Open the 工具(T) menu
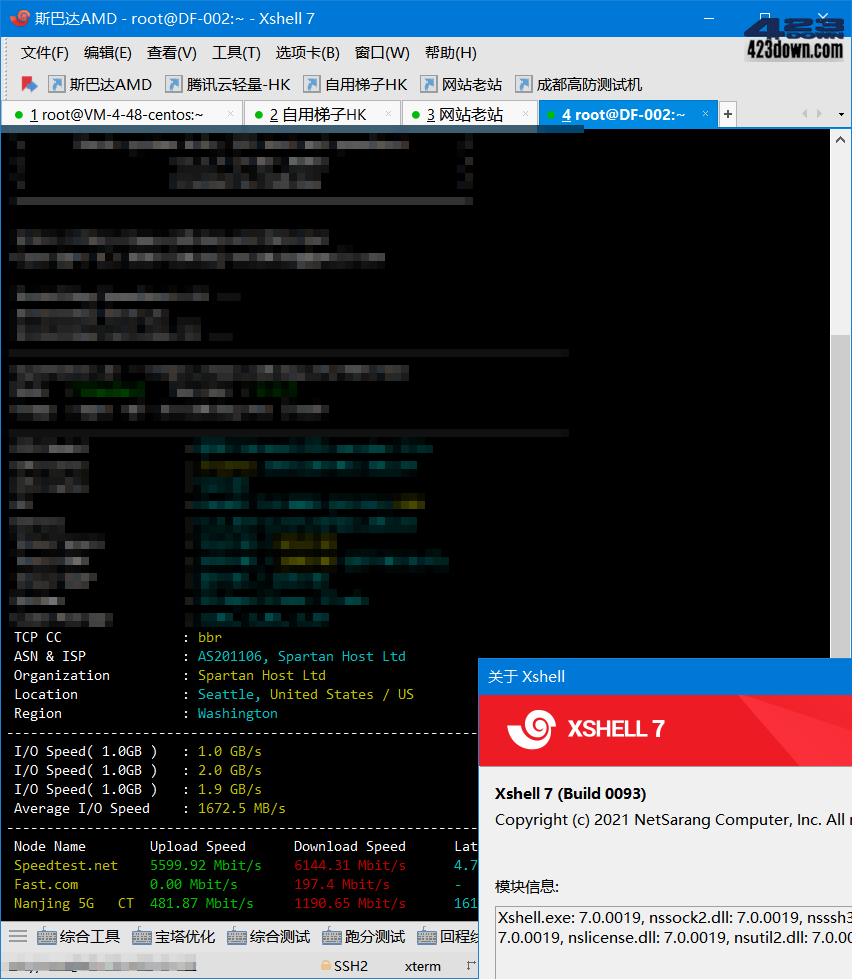 [236, 52]
